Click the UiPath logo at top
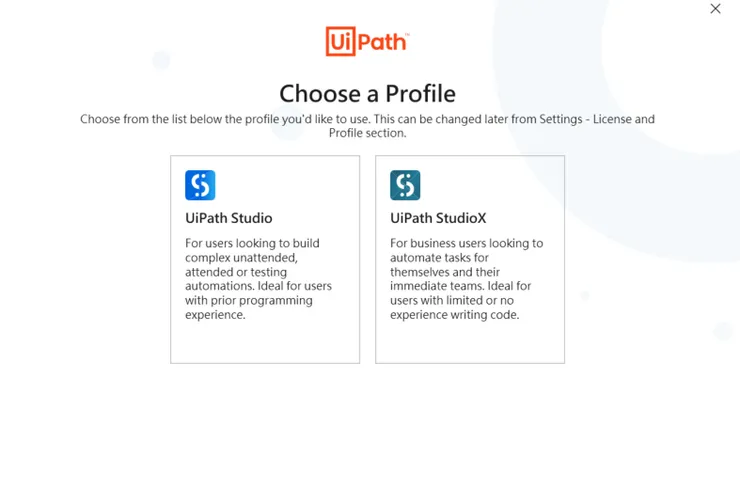Screen dimensions: 740x489 coord(367,41)
